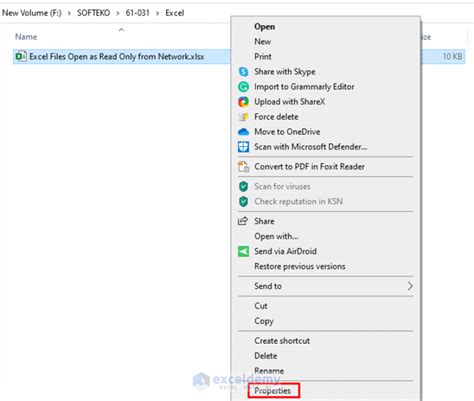
Task: Click the Grammarly icon in context menu
Action: 243,87
